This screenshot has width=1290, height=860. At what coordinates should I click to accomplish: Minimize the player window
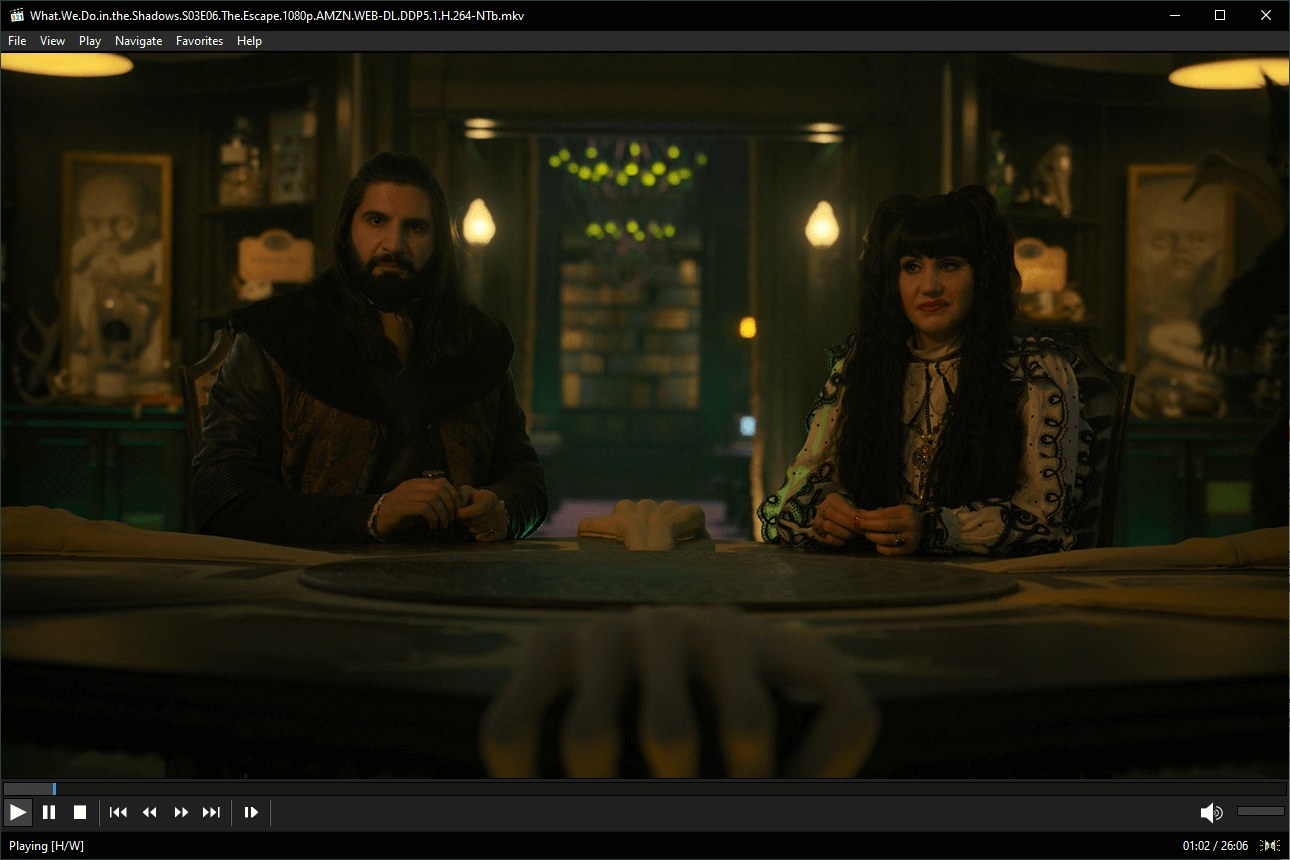tap(1174, 15)
